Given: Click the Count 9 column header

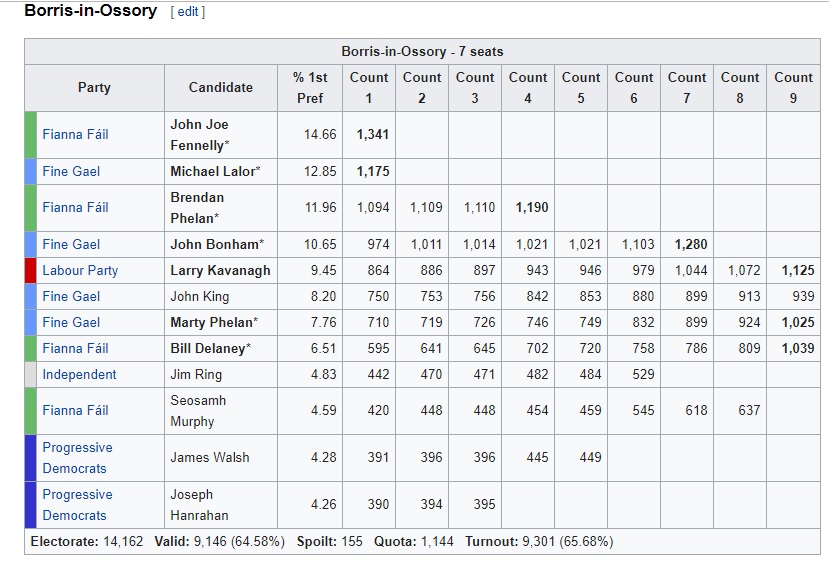Looking at the screenshot, I should [x=793, y=88].
